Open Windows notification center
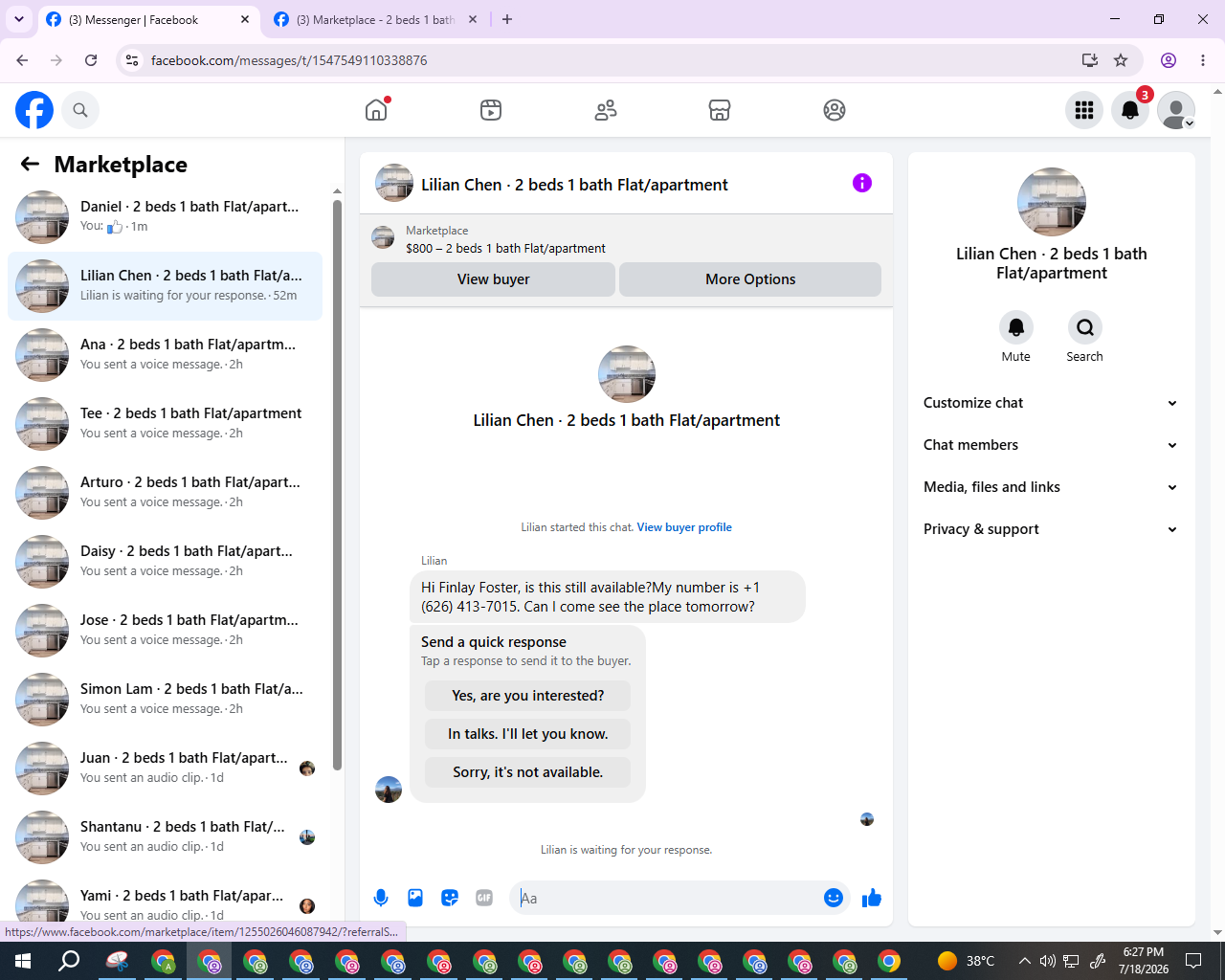This screenshot has height=980, width=1225. pos(1193,961)
